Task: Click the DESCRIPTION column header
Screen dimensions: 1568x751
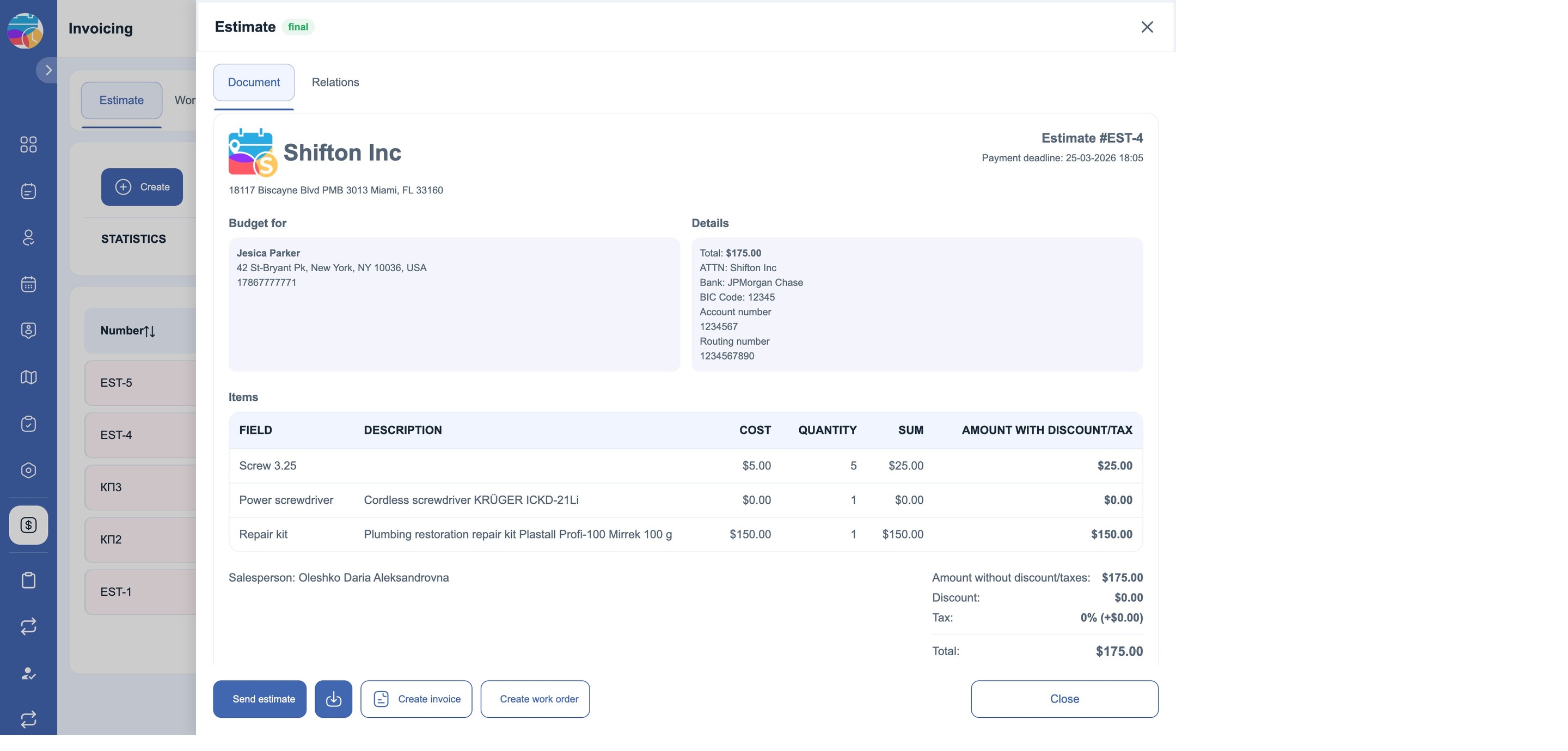Action: tap(403, 430)
